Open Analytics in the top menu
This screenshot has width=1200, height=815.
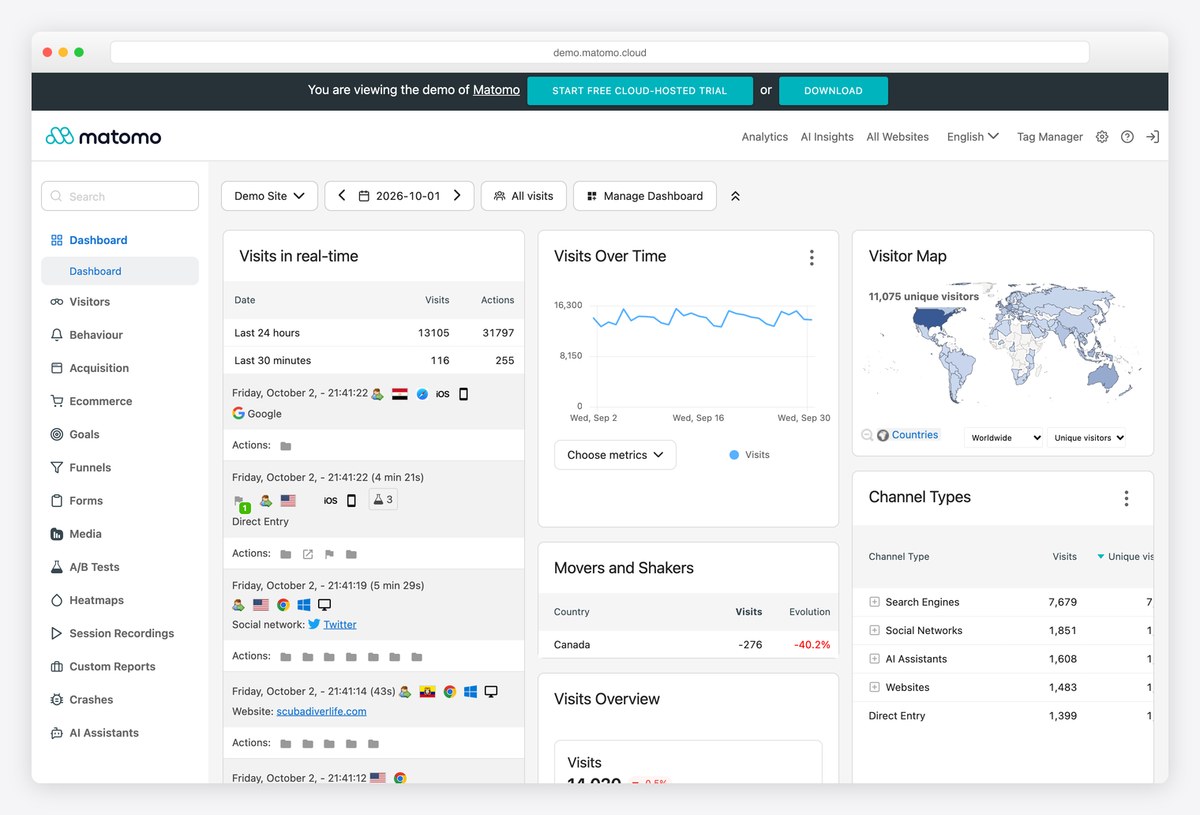tap(765, 137)
